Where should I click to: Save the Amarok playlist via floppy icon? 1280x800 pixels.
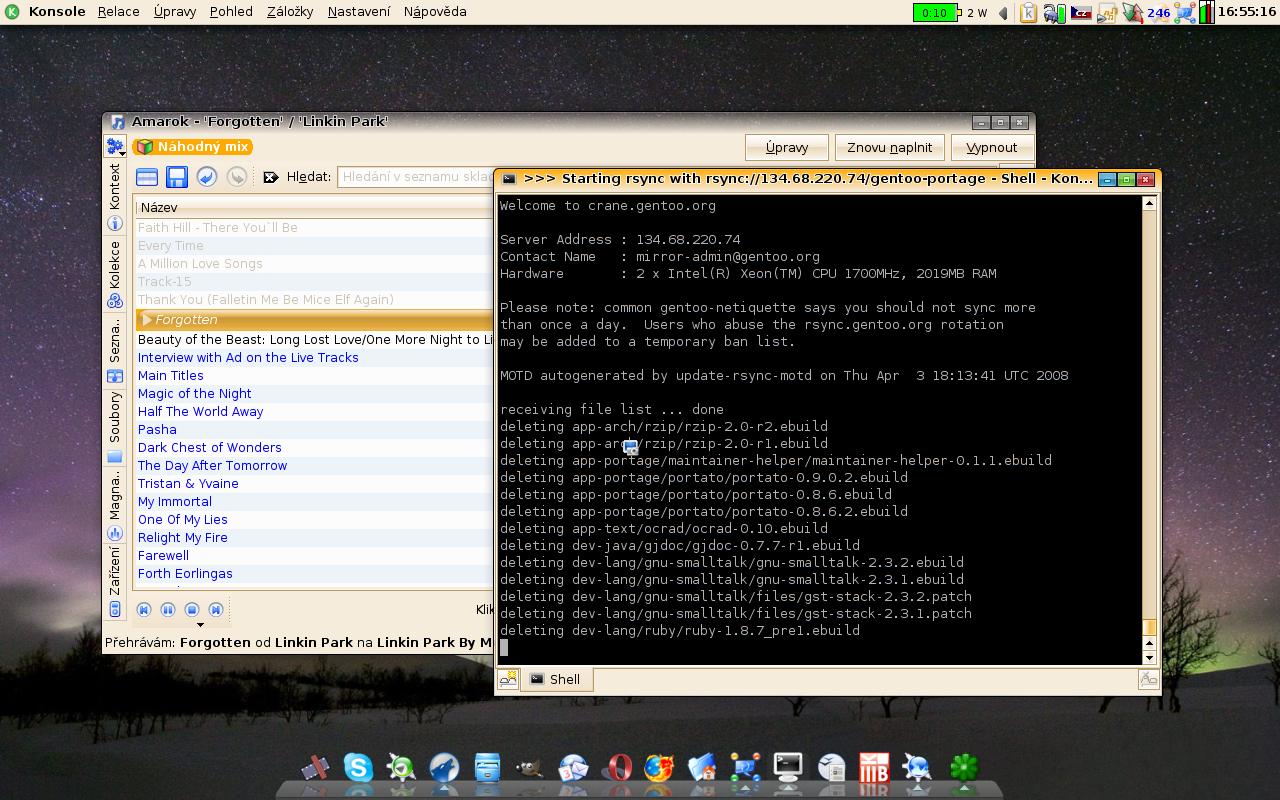coord(177,177)
